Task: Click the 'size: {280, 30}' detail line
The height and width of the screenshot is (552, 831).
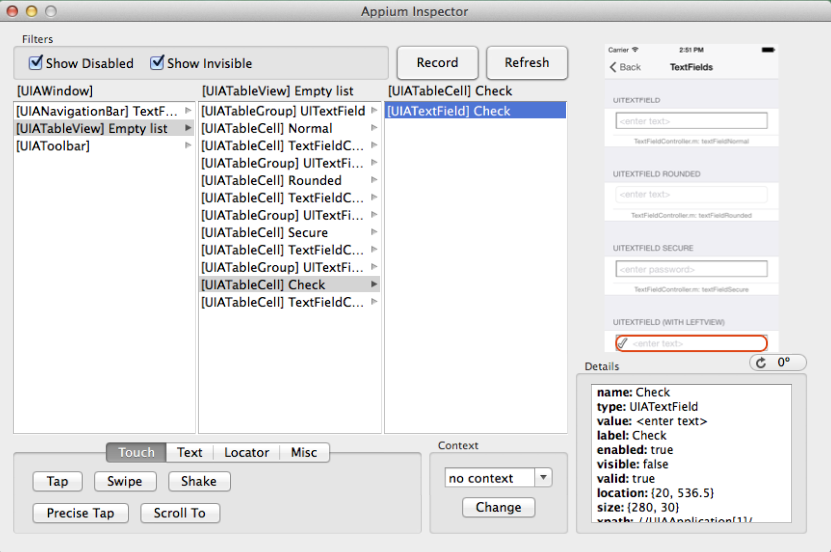Action: tap(638, 507)
